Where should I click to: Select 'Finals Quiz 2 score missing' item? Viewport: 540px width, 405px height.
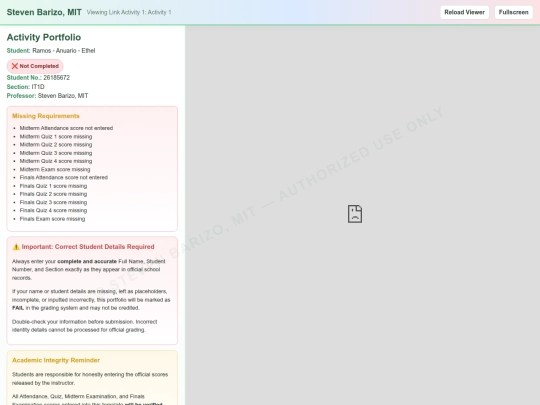[x=53, y=194]
